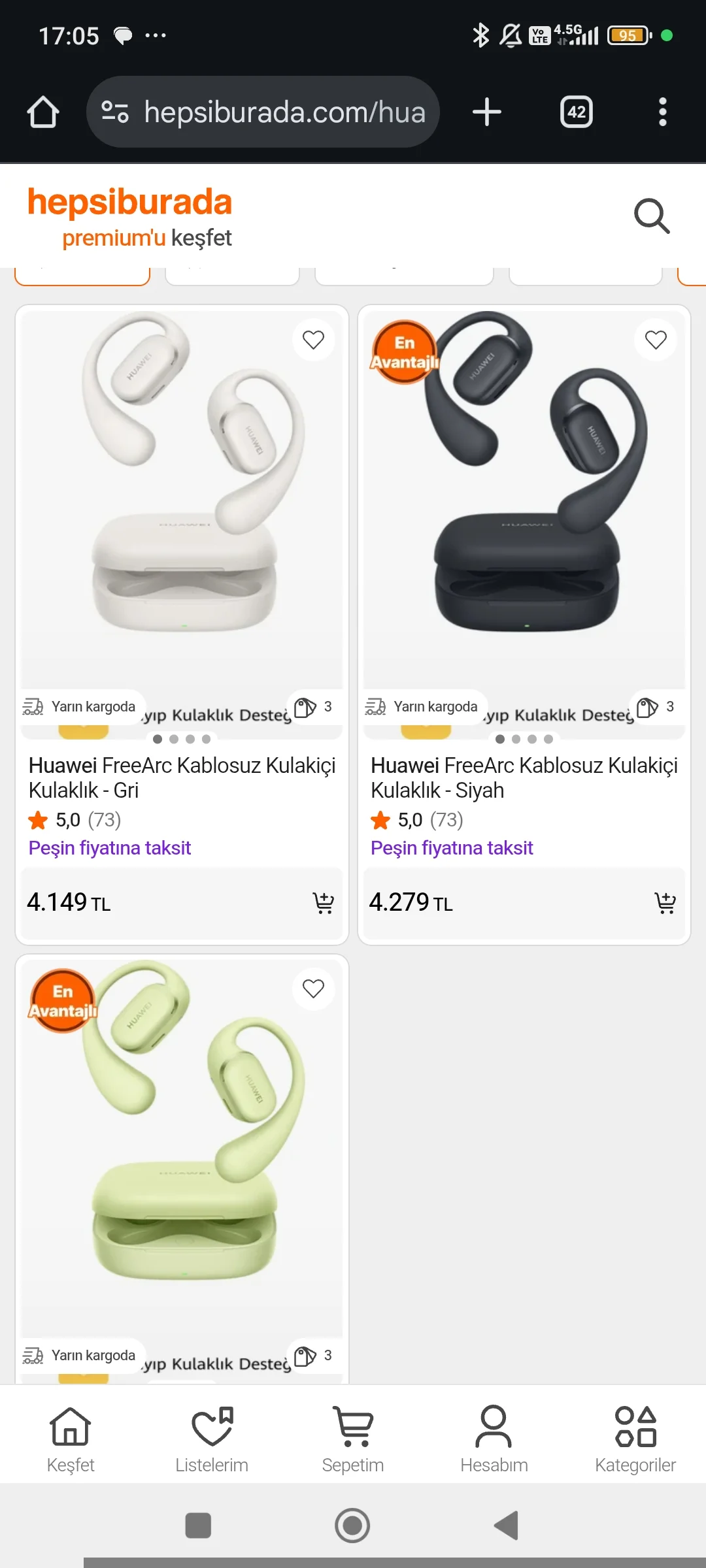Open browser three-dot overflow menu

[662, 112]
